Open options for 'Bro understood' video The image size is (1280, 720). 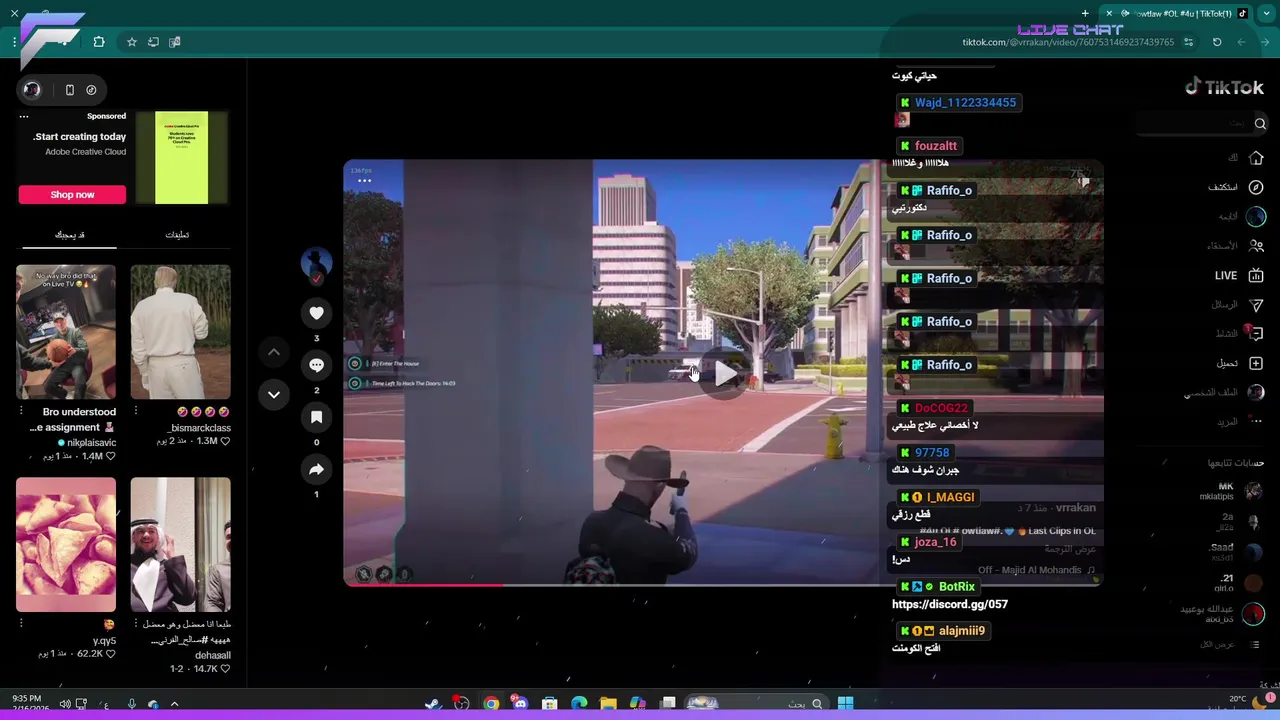click(21, 411)
